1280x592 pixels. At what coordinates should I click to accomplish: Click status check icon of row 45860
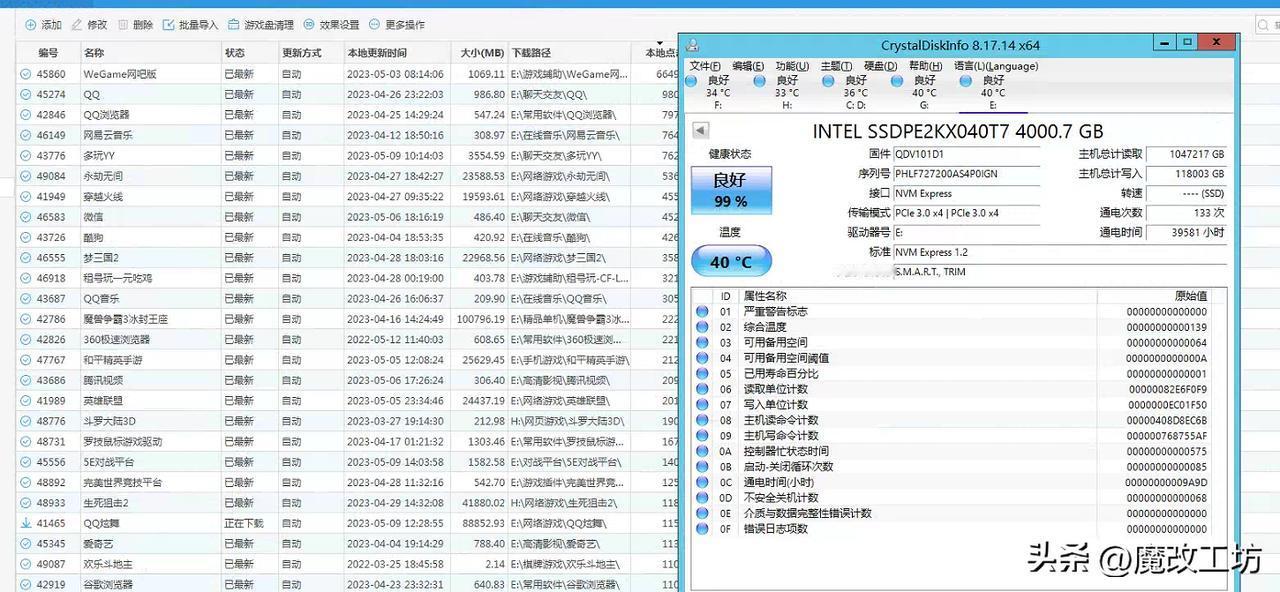pyautogui.click(x=26, y=74)
